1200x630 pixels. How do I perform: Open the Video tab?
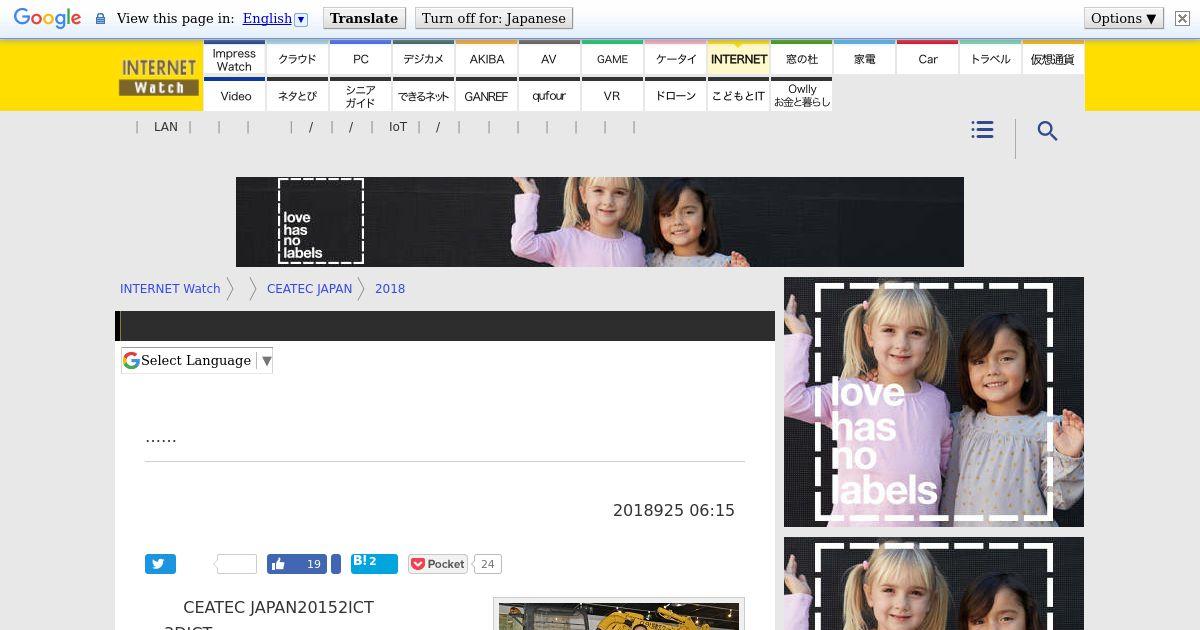[234, 95]
